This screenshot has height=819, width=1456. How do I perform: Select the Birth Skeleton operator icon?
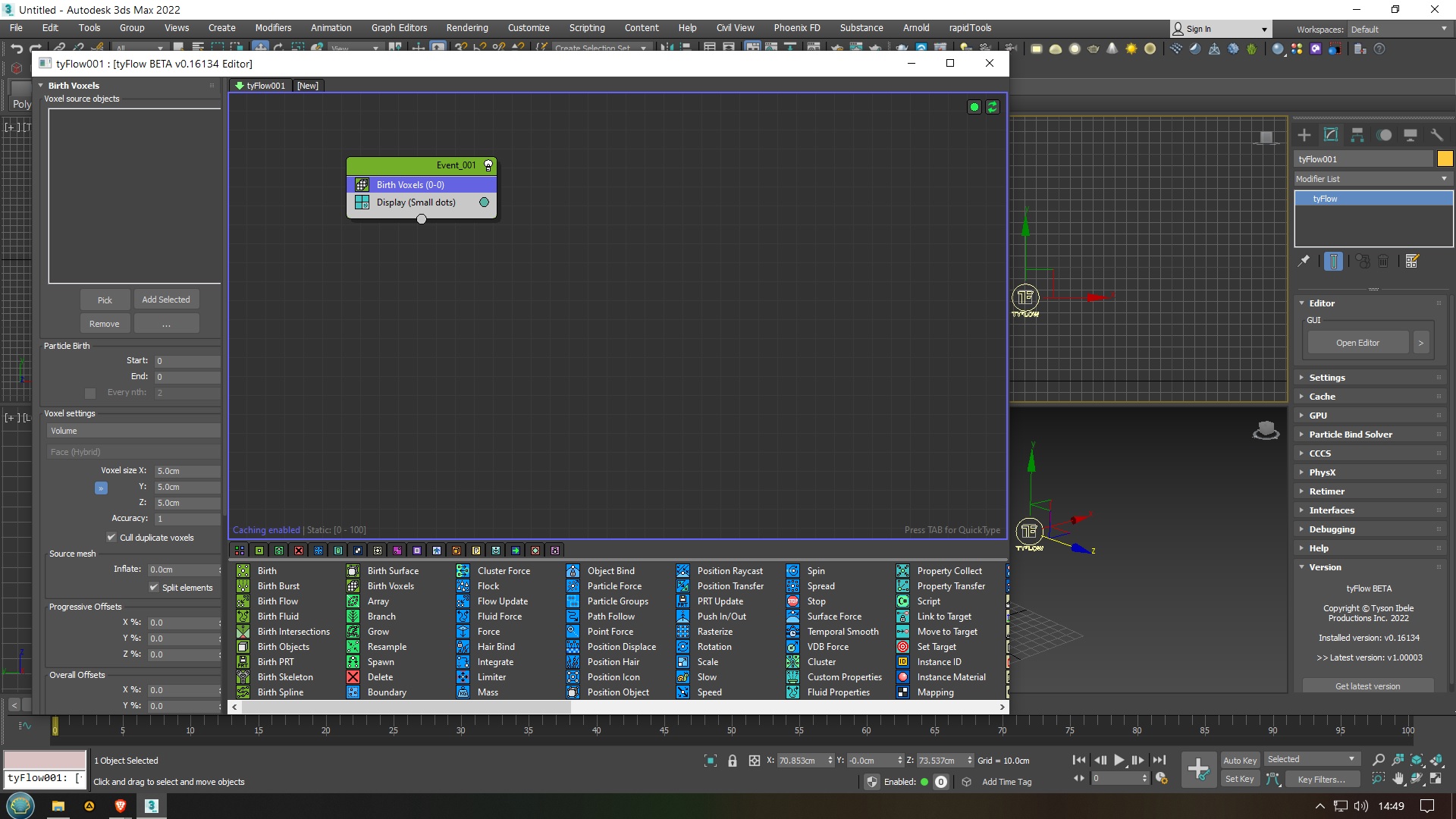[x=243, y=677]
